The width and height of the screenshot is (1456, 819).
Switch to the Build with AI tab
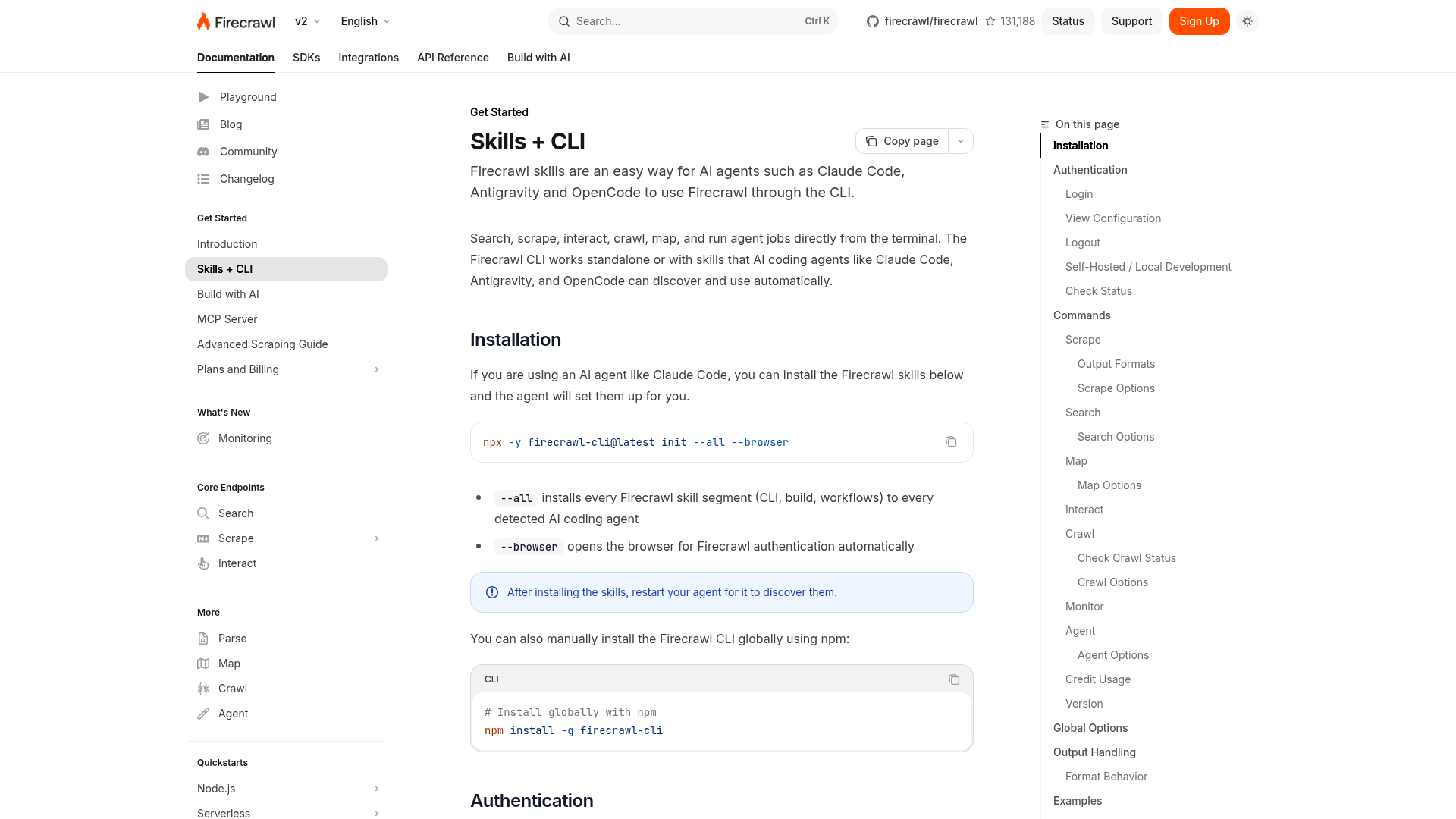(538, 58)
